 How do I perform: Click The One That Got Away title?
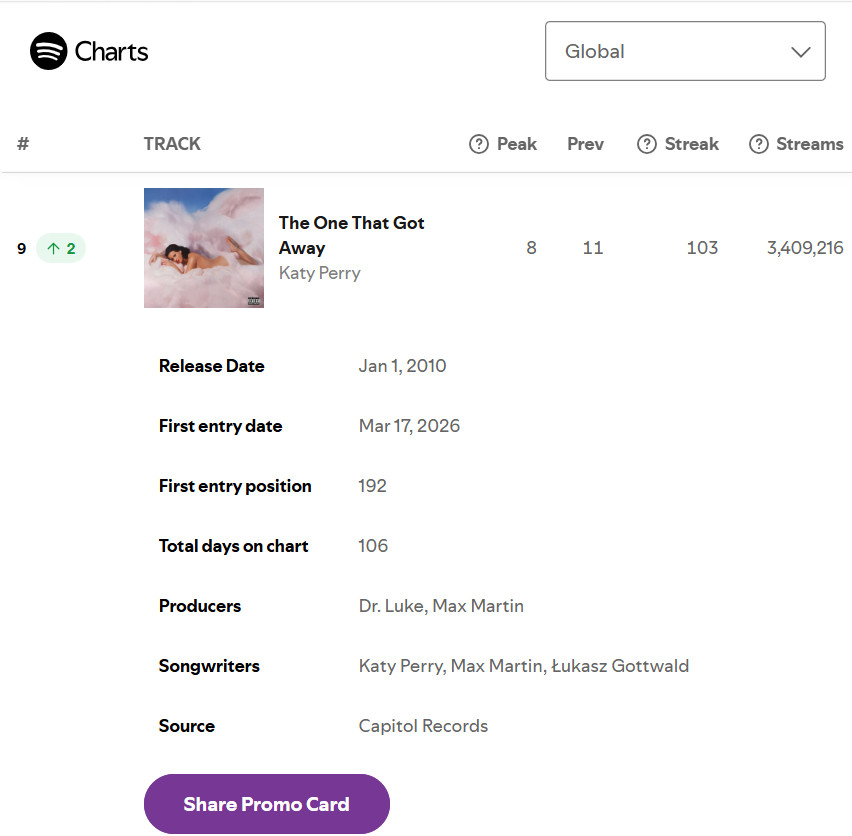click(x=352, y=235)
